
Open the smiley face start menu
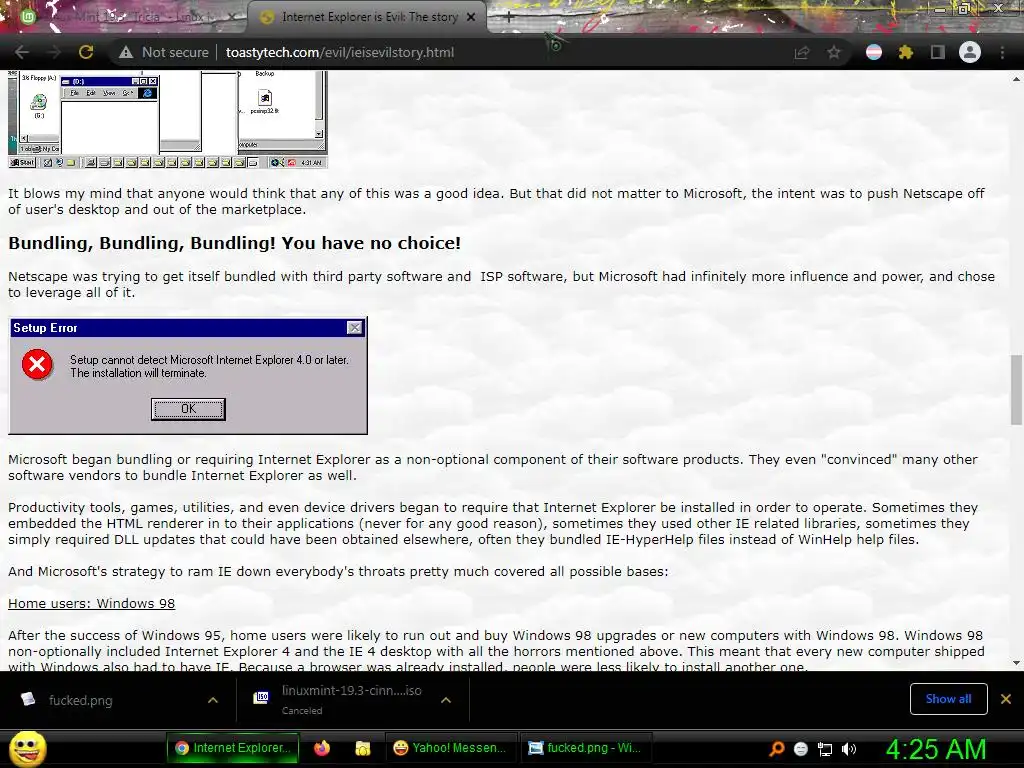coord(27,749)
